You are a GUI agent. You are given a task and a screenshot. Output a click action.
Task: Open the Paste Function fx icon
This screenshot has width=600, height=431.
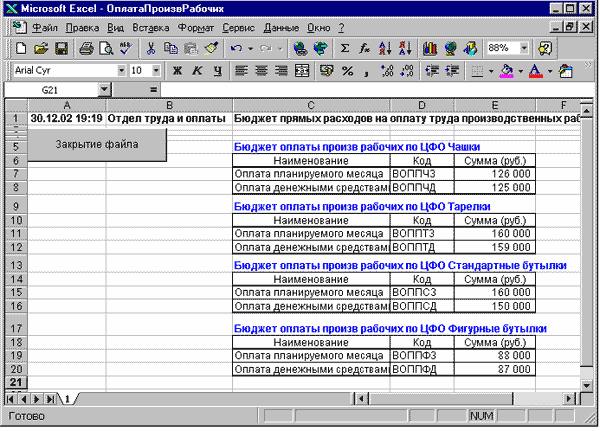pos(365,48)
